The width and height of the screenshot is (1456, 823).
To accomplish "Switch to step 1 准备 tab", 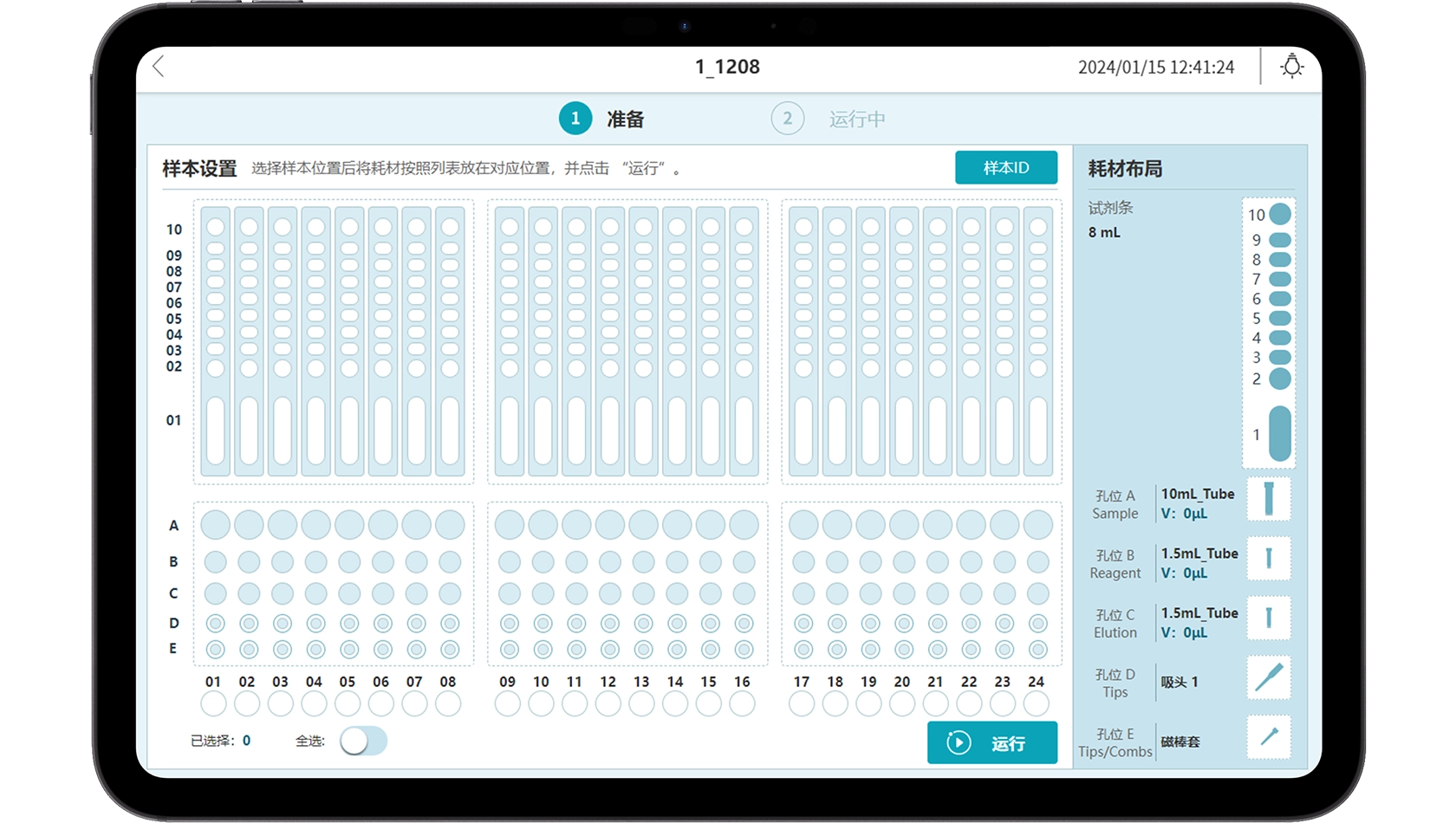I will coord(602,119).
